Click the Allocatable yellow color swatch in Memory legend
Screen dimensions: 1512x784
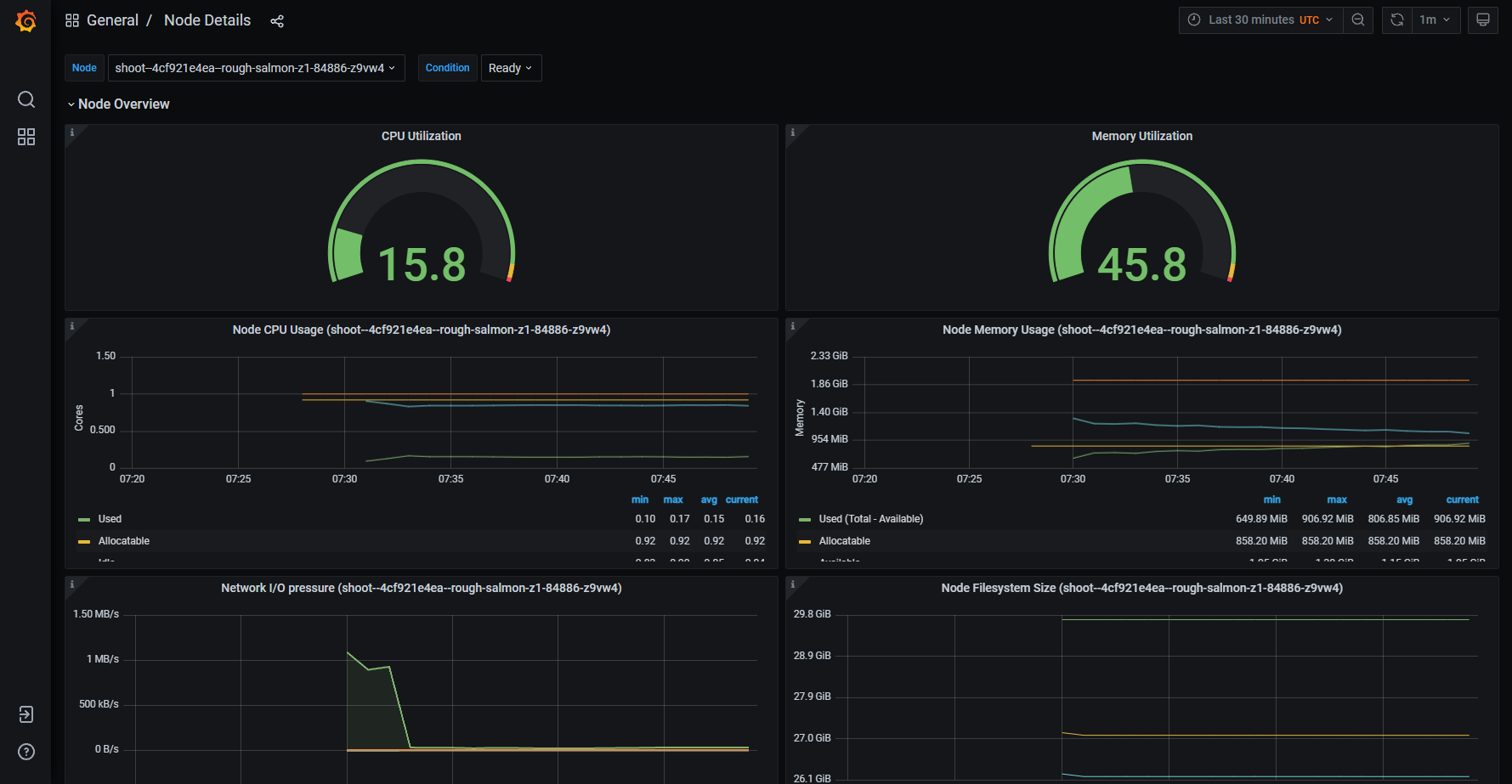[x=804, y=542]
